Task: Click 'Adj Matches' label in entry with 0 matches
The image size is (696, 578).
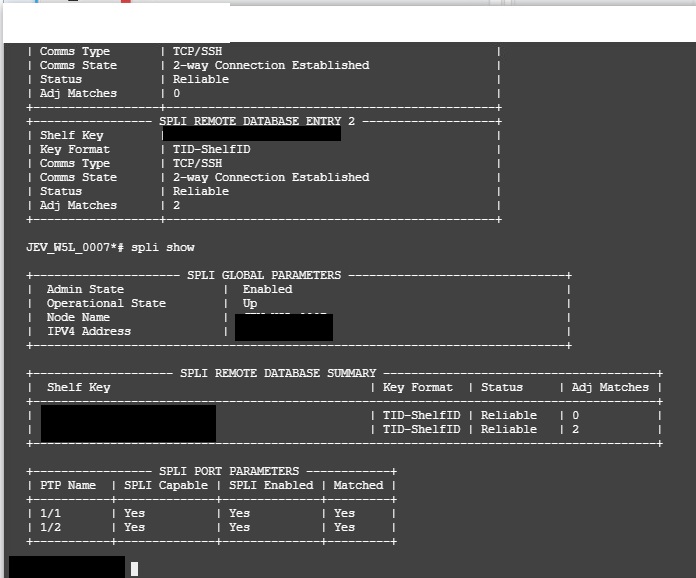Action: [79, 93]
